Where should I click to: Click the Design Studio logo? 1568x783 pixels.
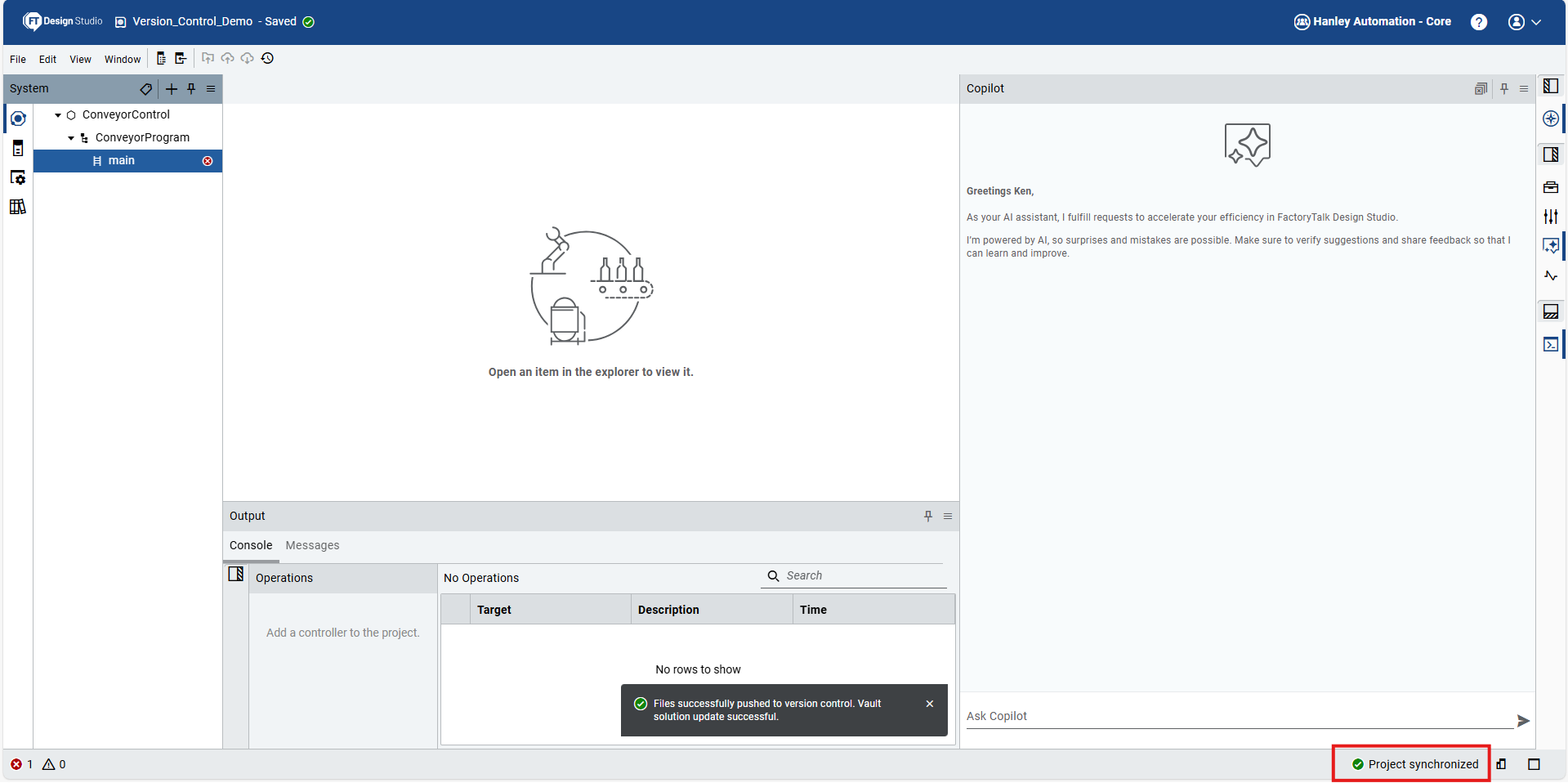point(63,21)
